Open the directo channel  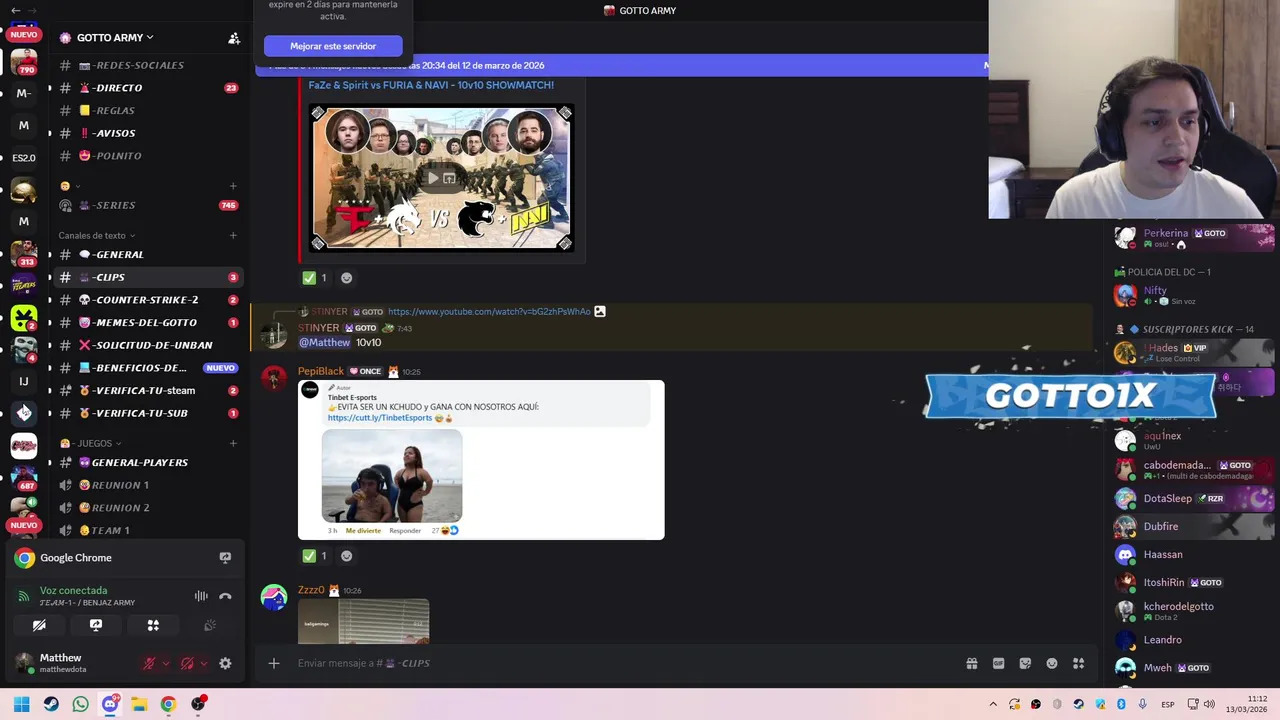pyautogui.click(x=148, y=88)
